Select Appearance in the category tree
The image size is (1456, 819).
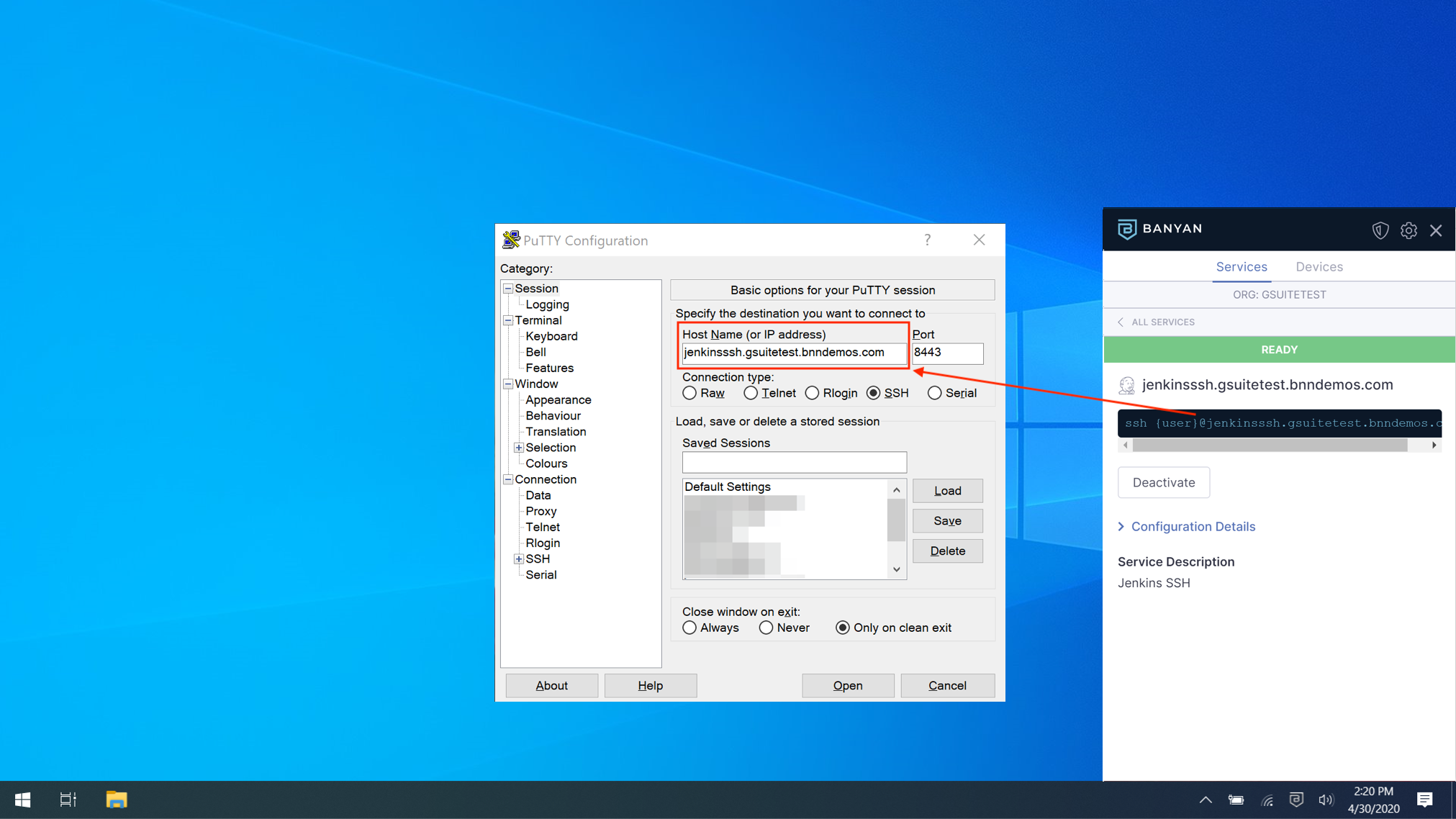pos(558,400)
